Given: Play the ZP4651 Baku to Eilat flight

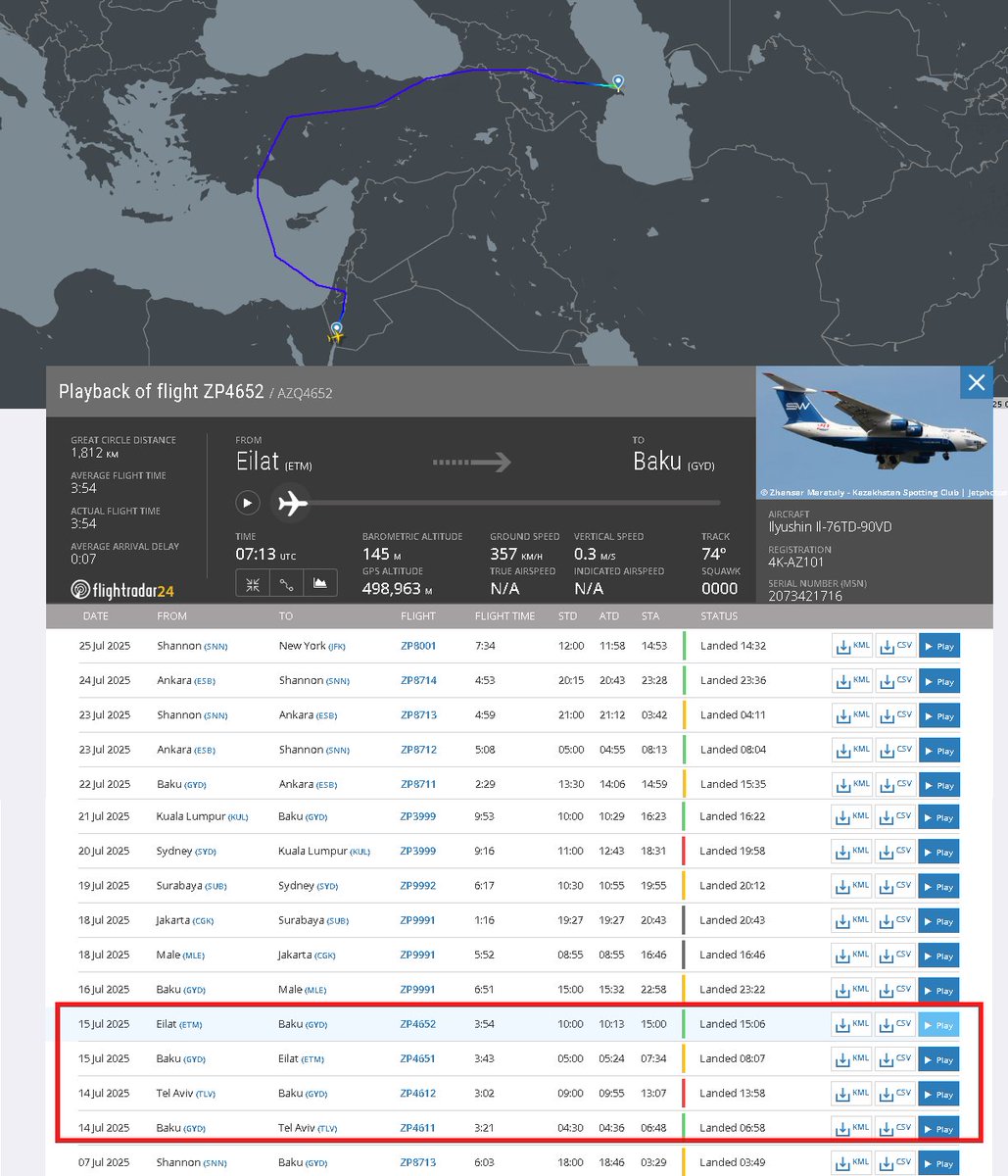Looking at the screenshot, I should click(x=938, y=1059).
